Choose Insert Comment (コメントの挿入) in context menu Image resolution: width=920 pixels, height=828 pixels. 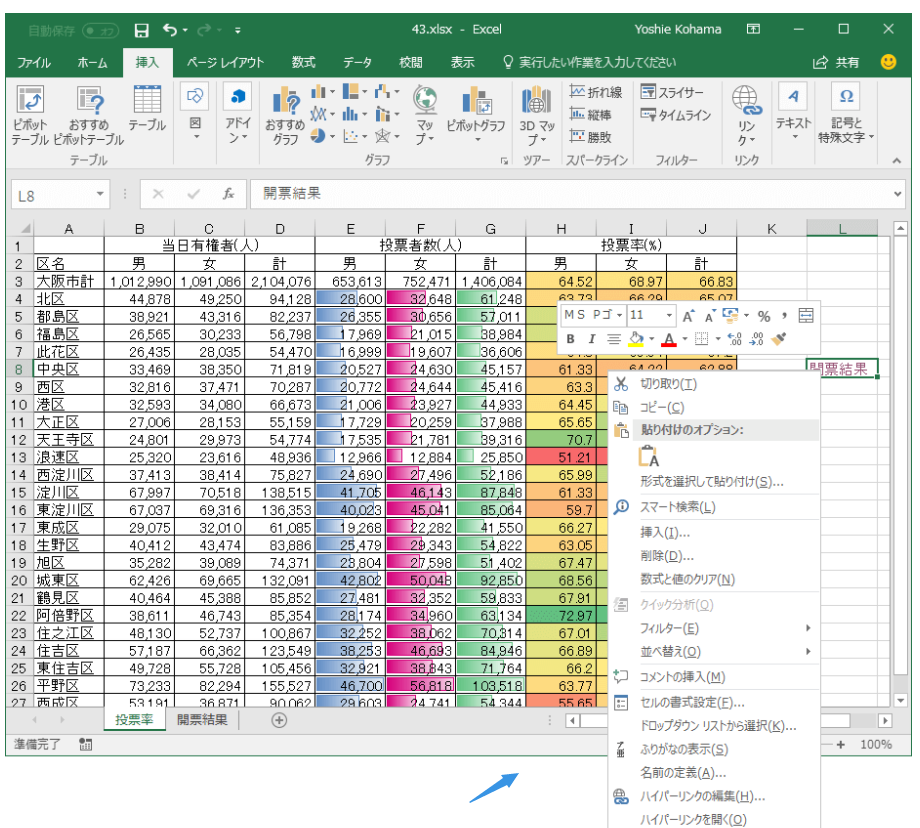coord(714,677)
